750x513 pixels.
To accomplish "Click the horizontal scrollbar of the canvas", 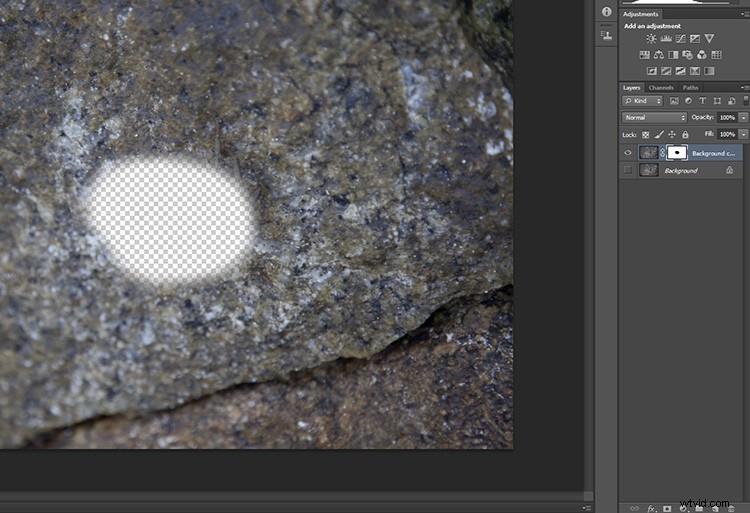I will 292,496.
